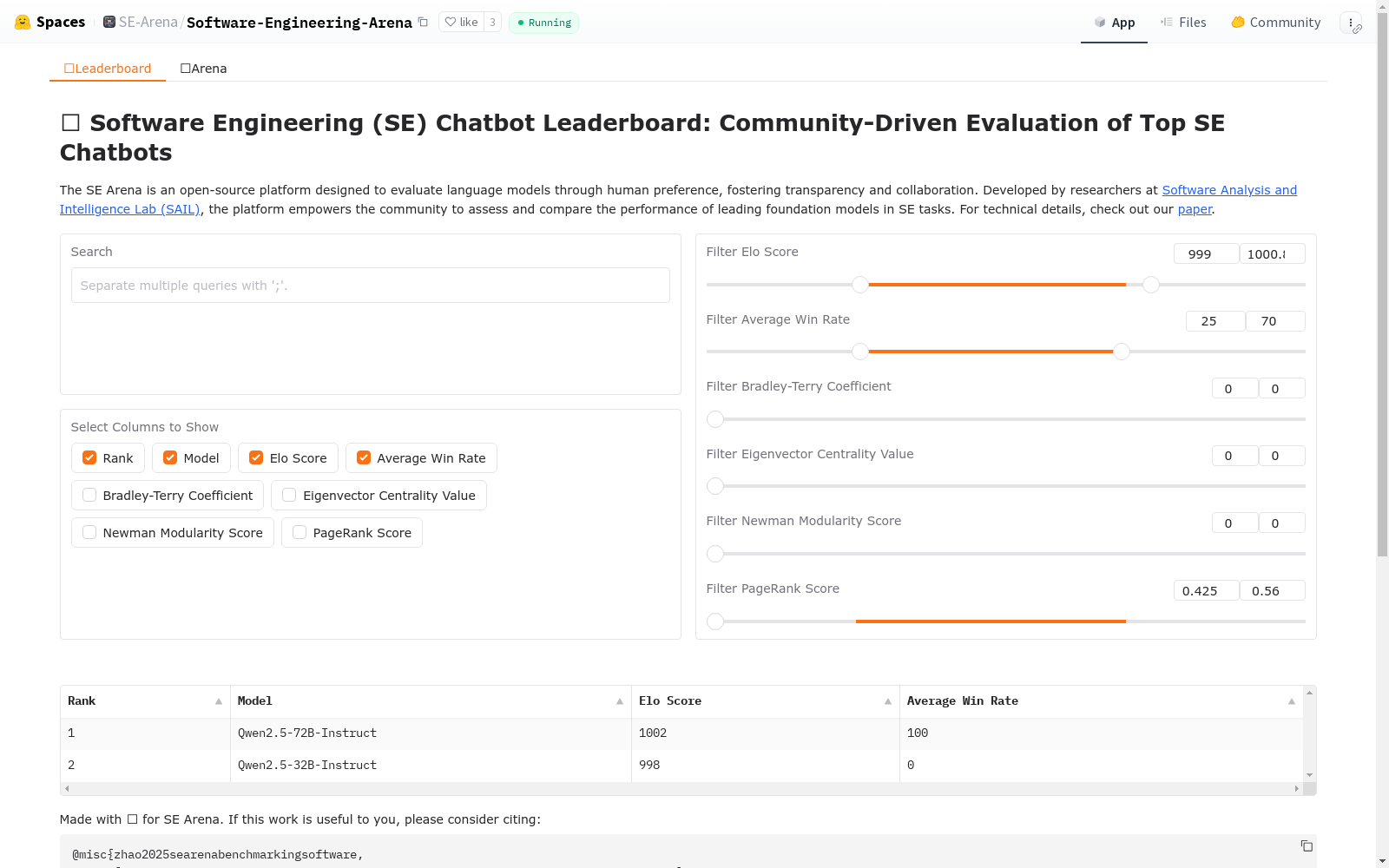Select the Qwen2.5-72B-Instruct model cell
The width and height of the screenshot is (1389, 868).
[431, 733]
